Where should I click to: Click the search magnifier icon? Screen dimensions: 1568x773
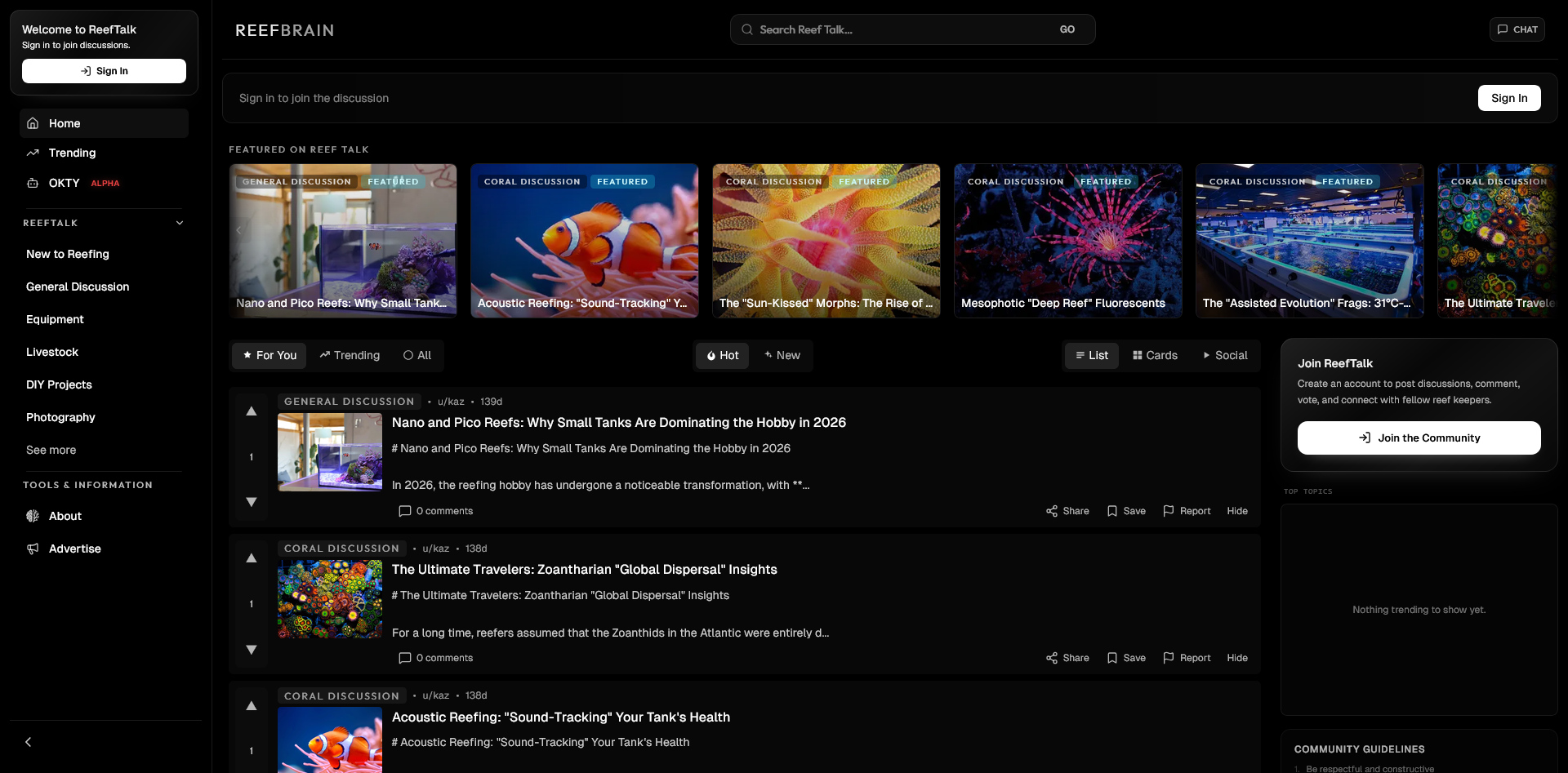(x=746, y=29)
